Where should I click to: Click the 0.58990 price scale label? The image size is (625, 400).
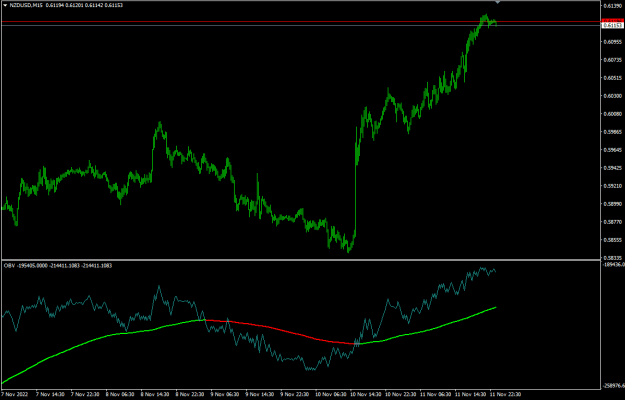[613, 204]
